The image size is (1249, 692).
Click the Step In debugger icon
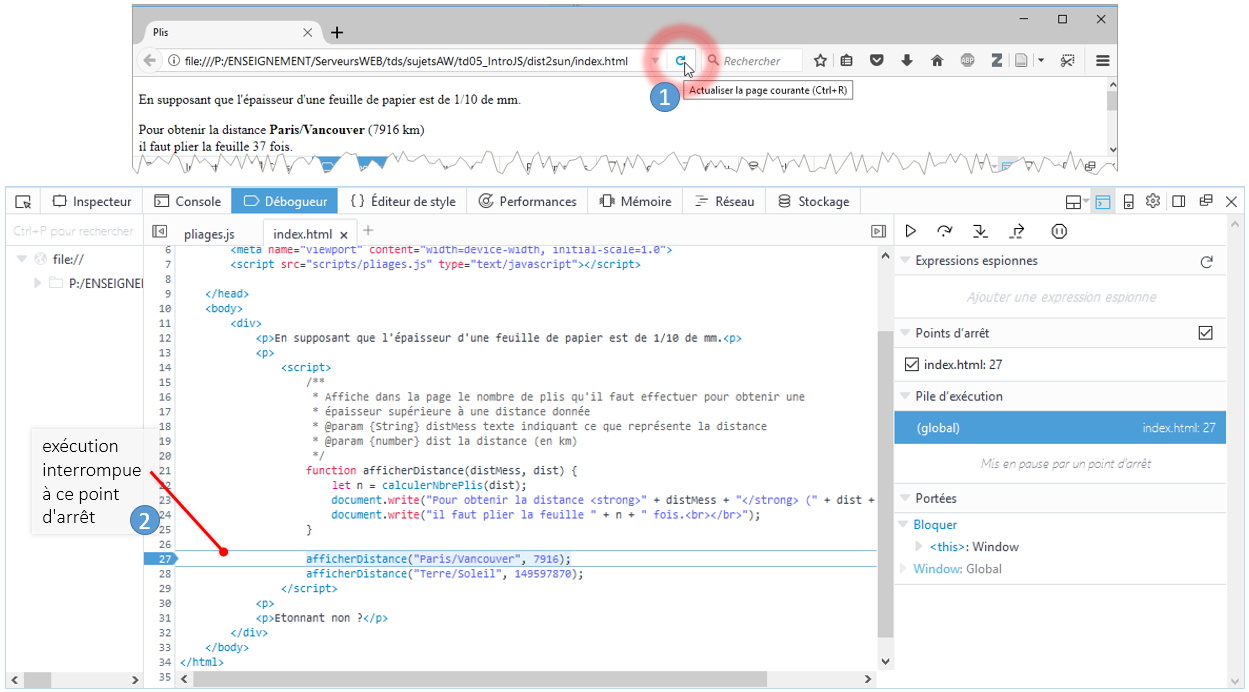click(980, 231)
